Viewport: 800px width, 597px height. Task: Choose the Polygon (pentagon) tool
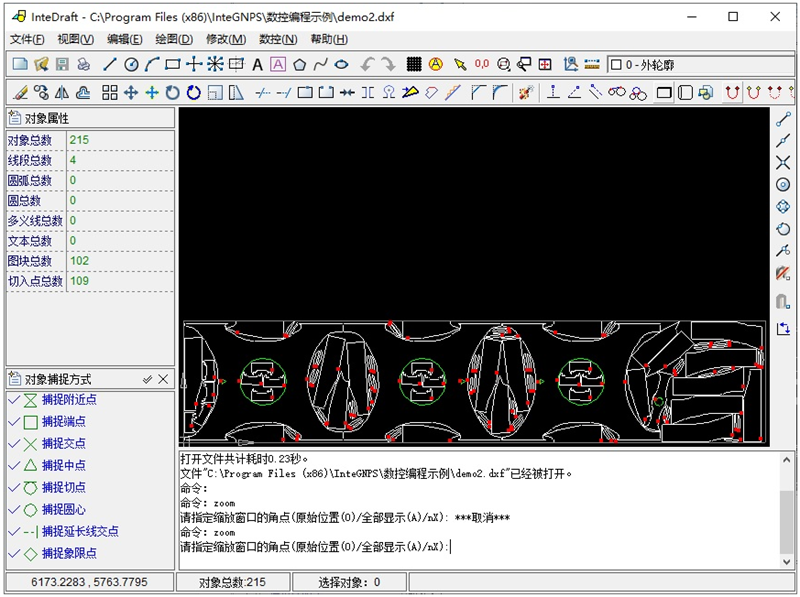(299, 64)
